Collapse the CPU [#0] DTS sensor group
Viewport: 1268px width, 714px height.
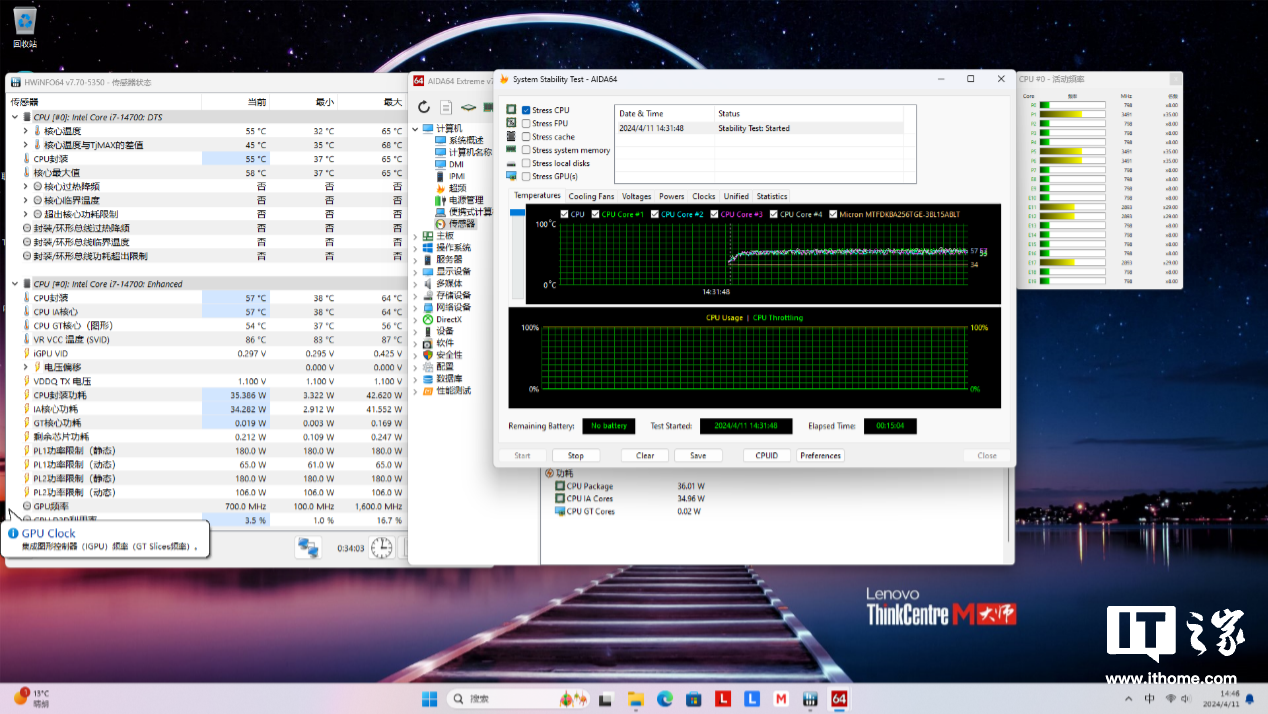(14, 117)
